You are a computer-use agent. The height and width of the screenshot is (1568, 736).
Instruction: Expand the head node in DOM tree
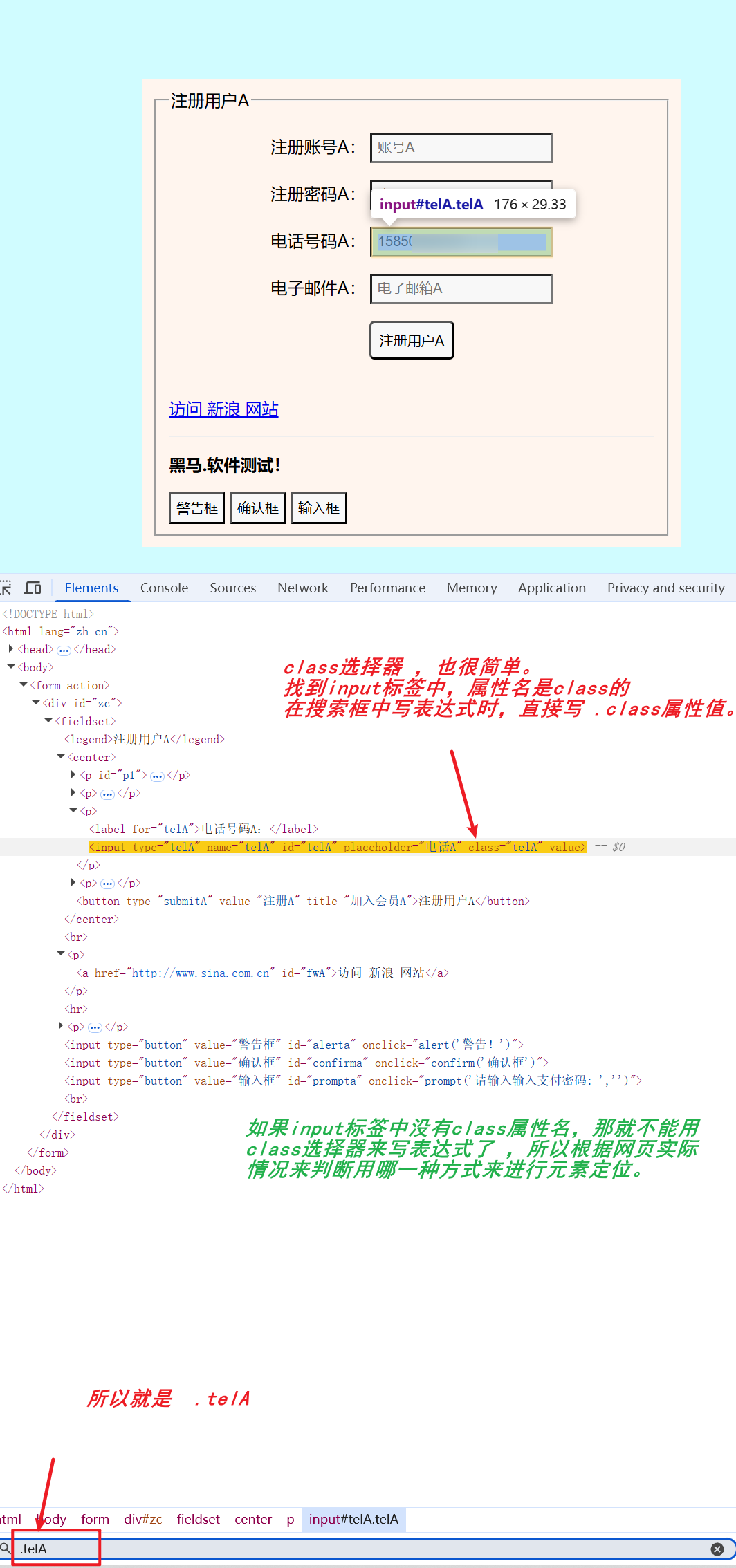point(11,649)
